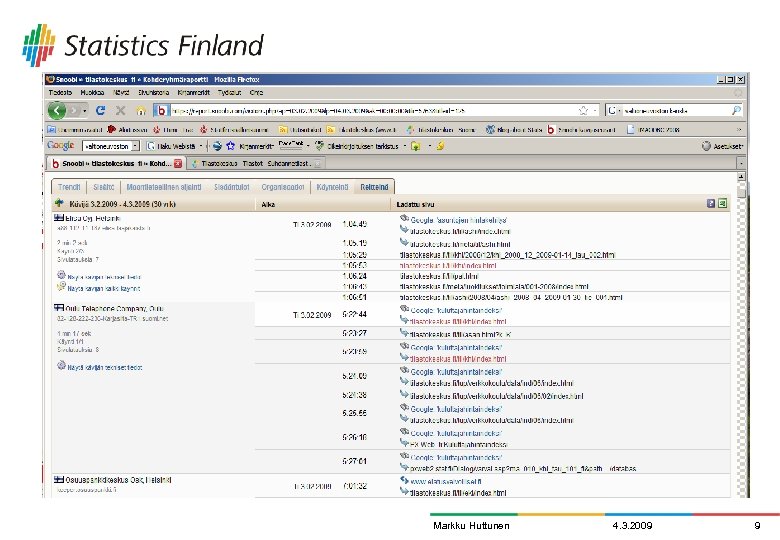
Task: Select the Trendit report tab
Action: (x=69, y=187)
